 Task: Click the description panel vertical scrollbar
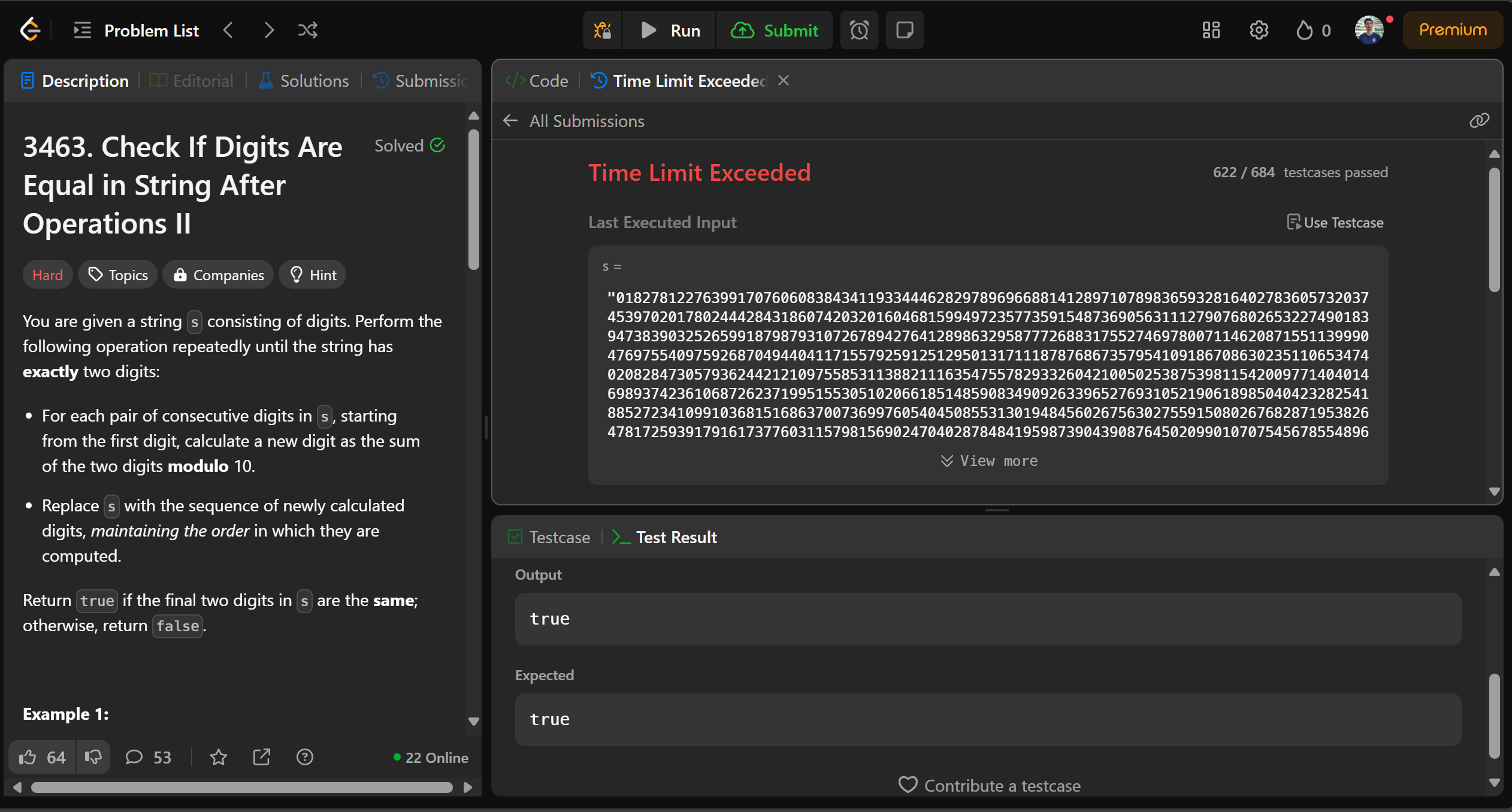[474, 199]
